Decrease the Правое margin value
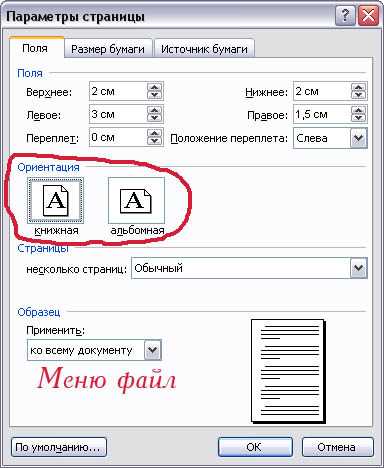 pyautogui.click(x=358, y=118)
